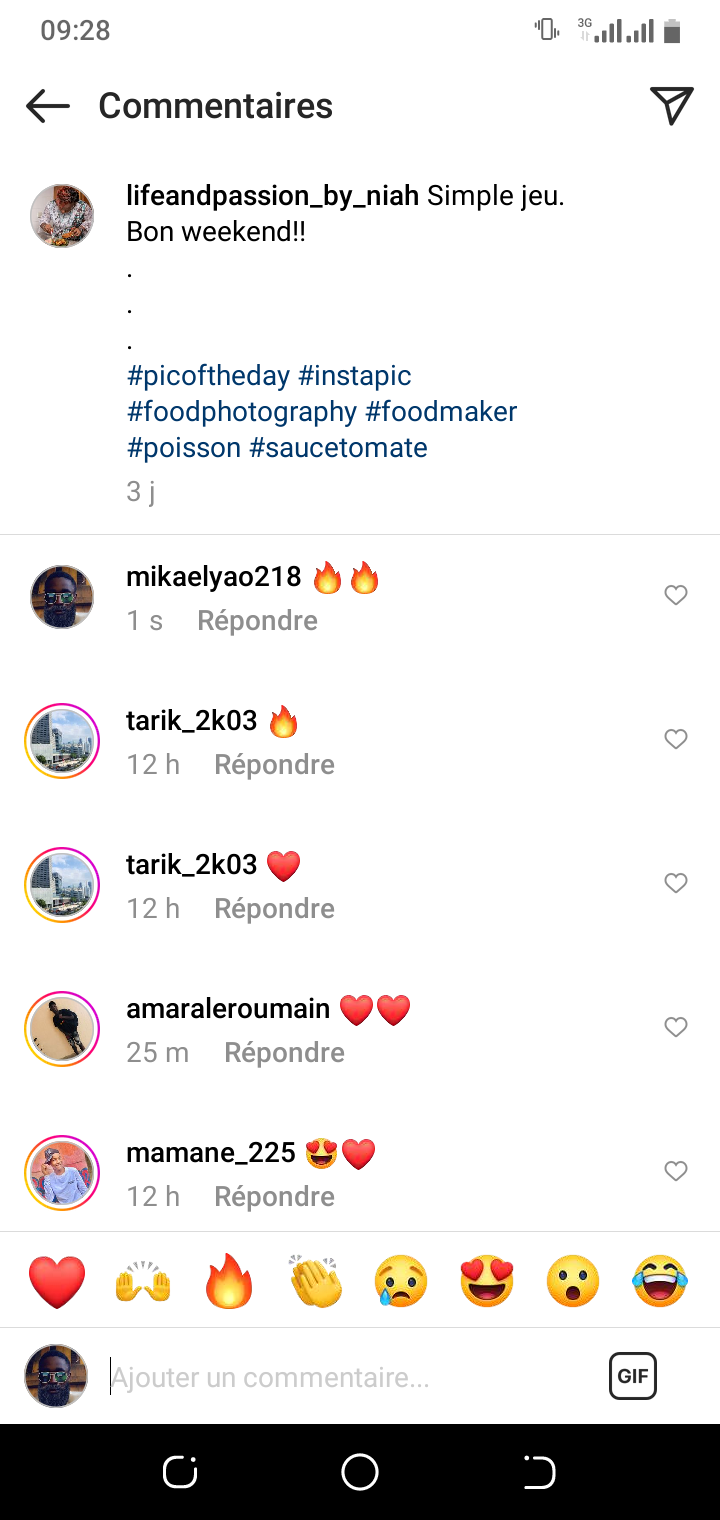This screenshot has height=1520, width=720.
Task: Add the clapping hands emoji reaction
Action: pos(316,1281)
